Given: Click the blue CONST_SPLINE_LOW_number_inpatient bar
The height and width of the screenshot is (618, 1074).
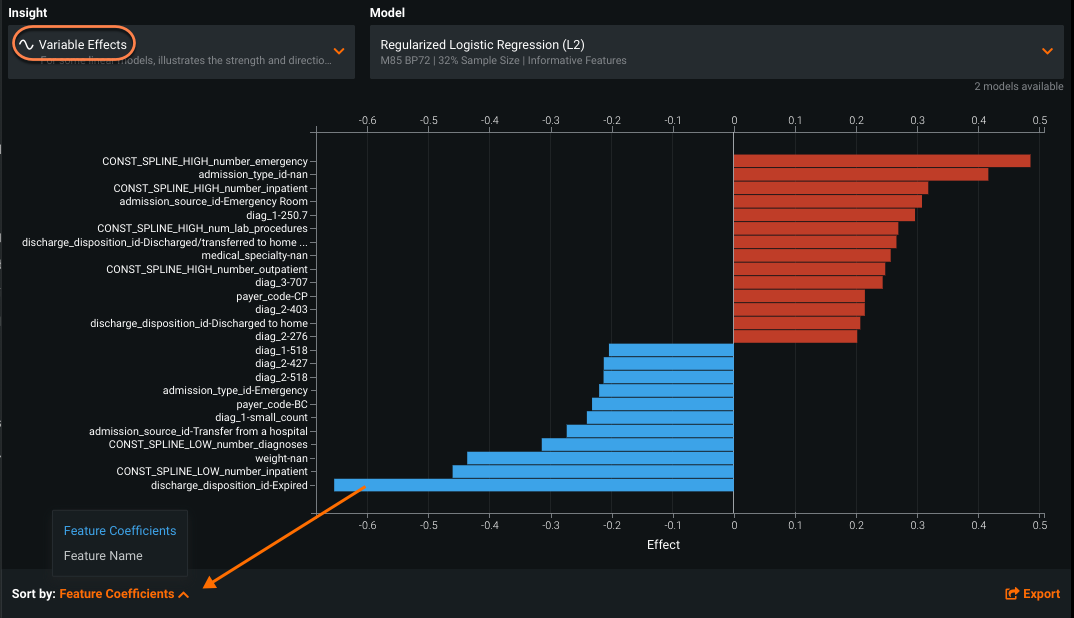Looking at the screenshot, I should [x=593, y=471].
